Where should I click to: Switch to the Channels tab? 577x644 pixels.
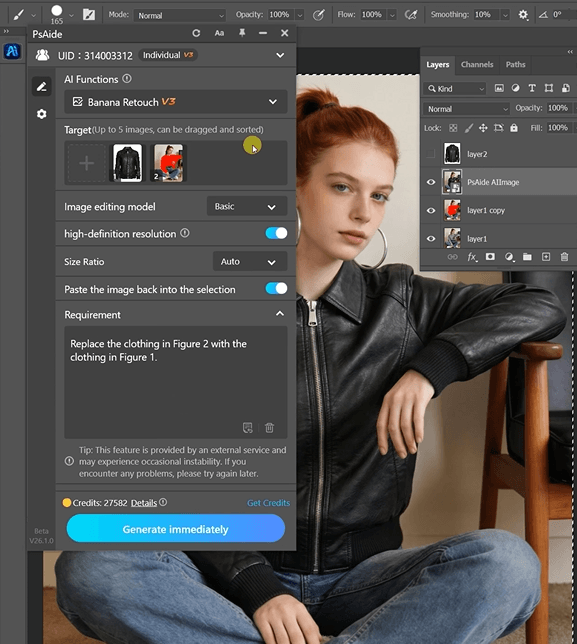[477, 64]
